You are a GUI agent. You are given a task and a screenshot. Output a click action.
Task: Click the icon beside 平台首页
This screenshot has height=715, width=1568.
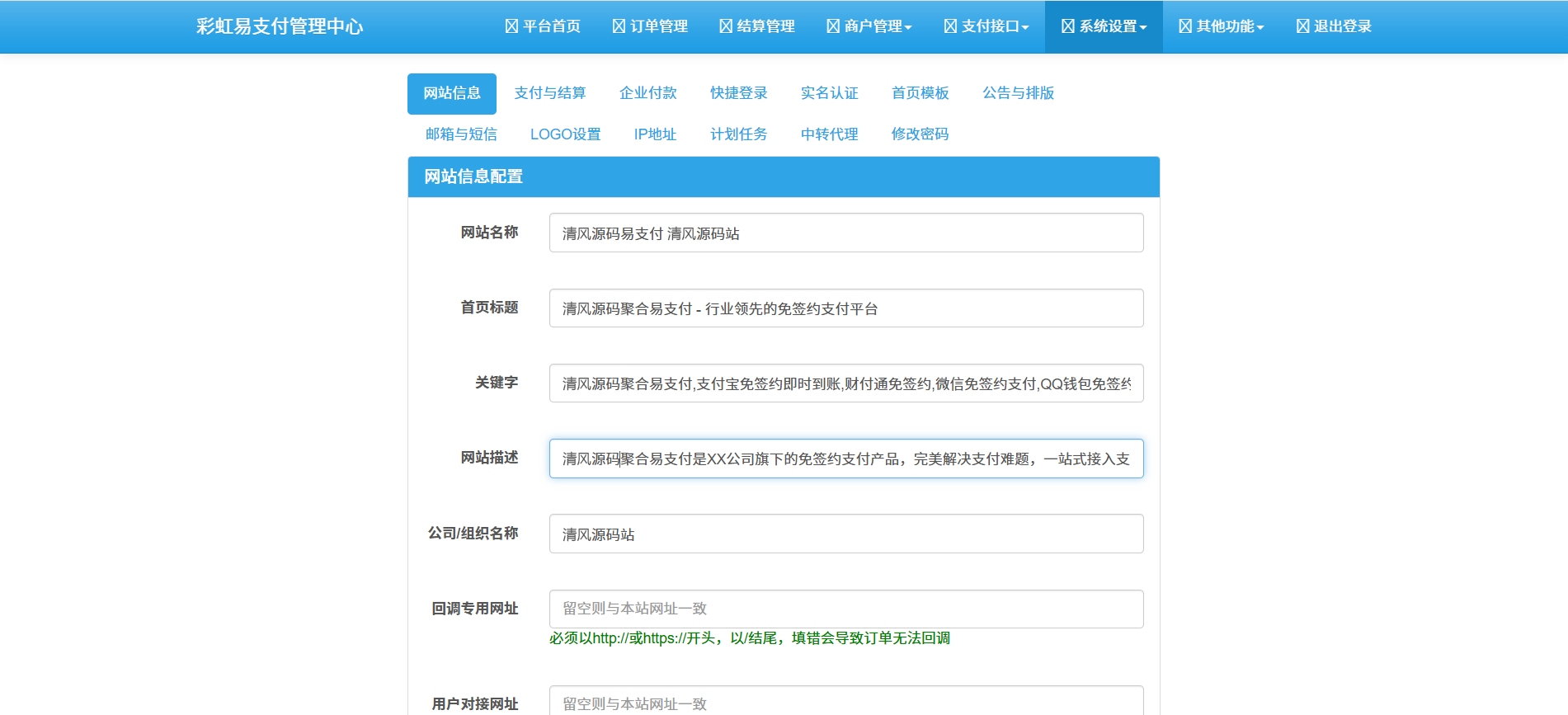coord(511,26)
